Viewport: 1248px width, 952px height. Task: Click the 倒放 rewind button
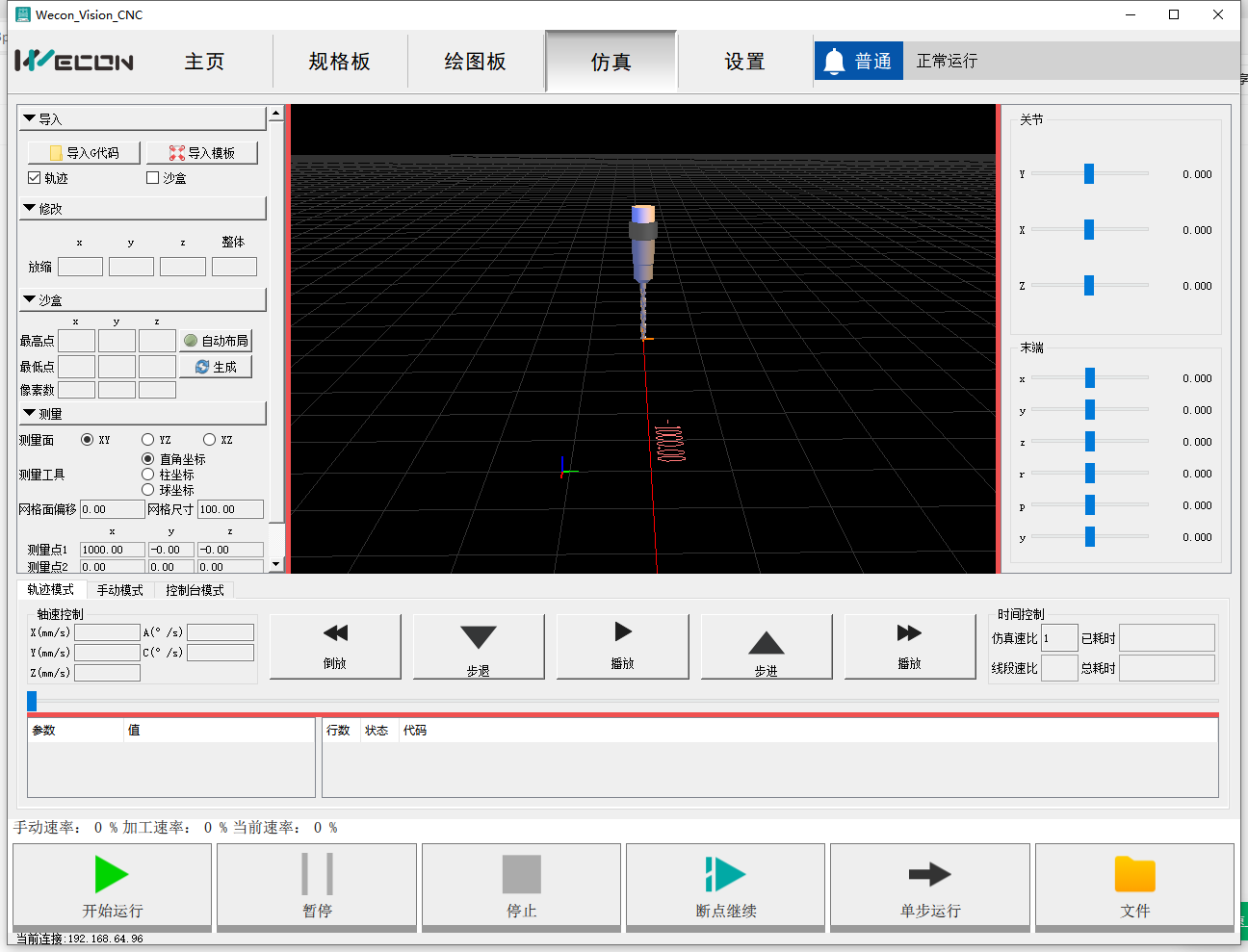(x=335, y=633)
